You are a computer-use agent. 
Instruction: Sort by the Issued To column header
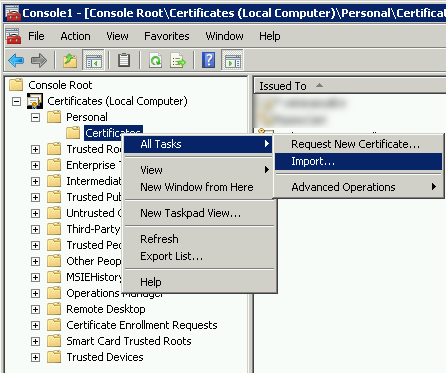(350, 86)
